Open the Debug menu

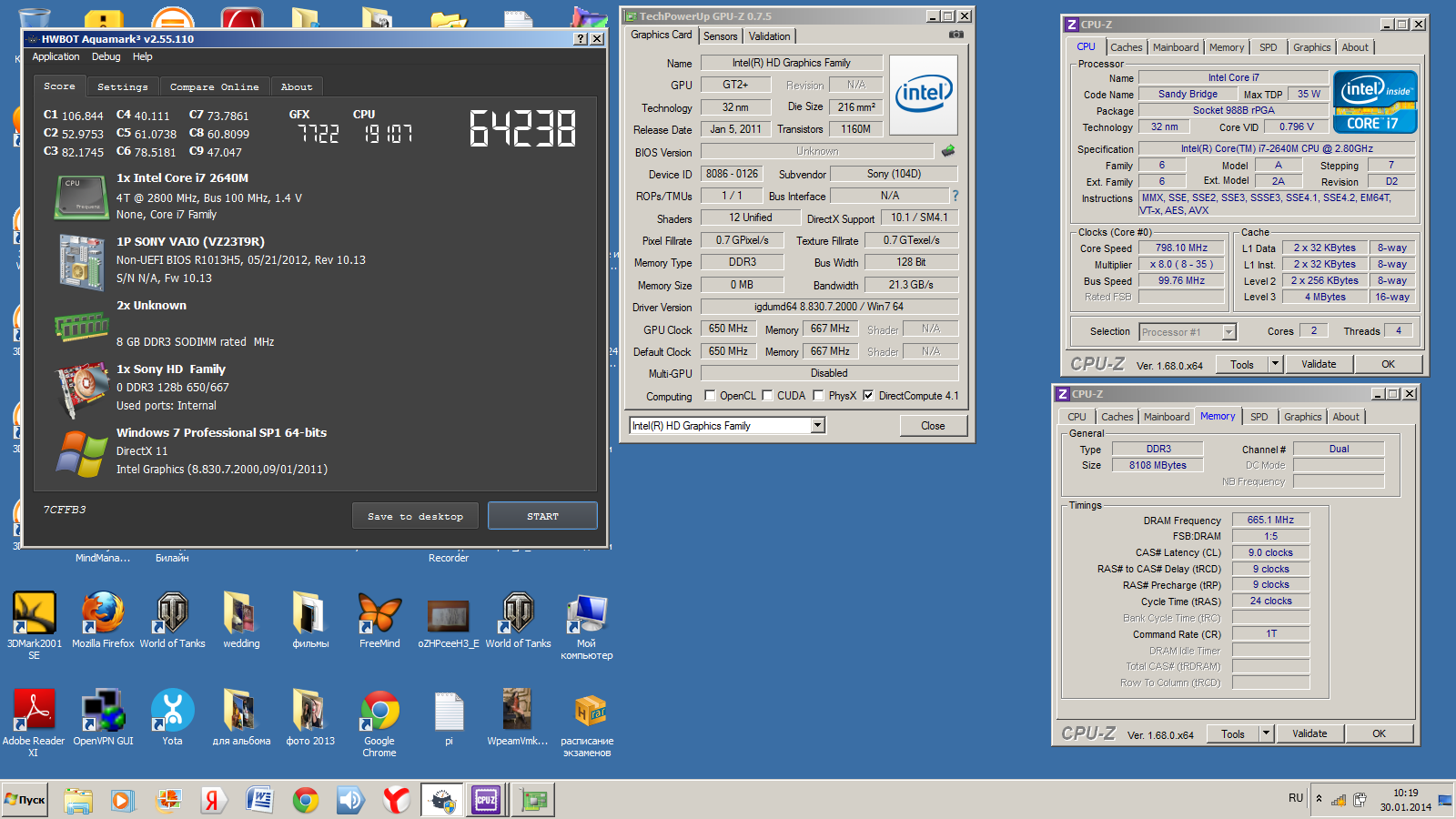coord(106,56)
